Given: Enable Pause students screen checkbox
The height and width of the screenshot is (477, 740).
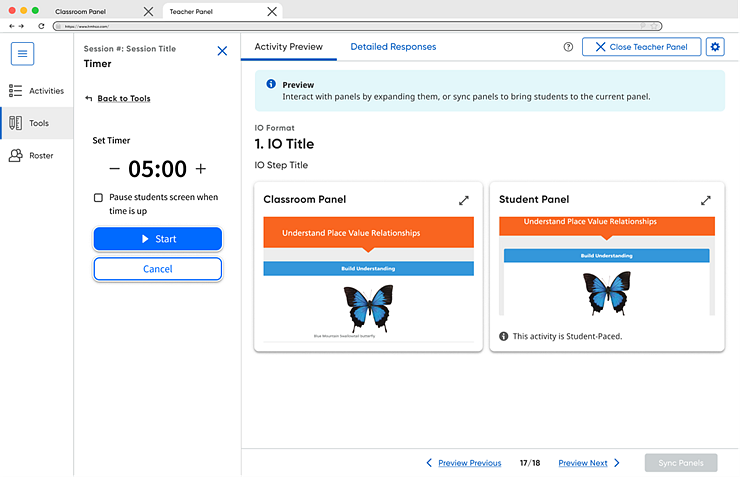Looking at the screenshot, I should click(98, 198).
